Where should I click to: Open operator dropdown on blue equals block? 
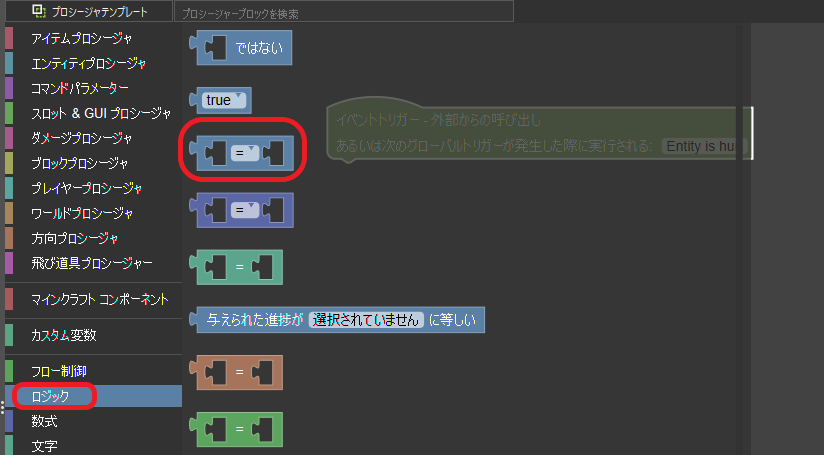(x=244, y=153)
